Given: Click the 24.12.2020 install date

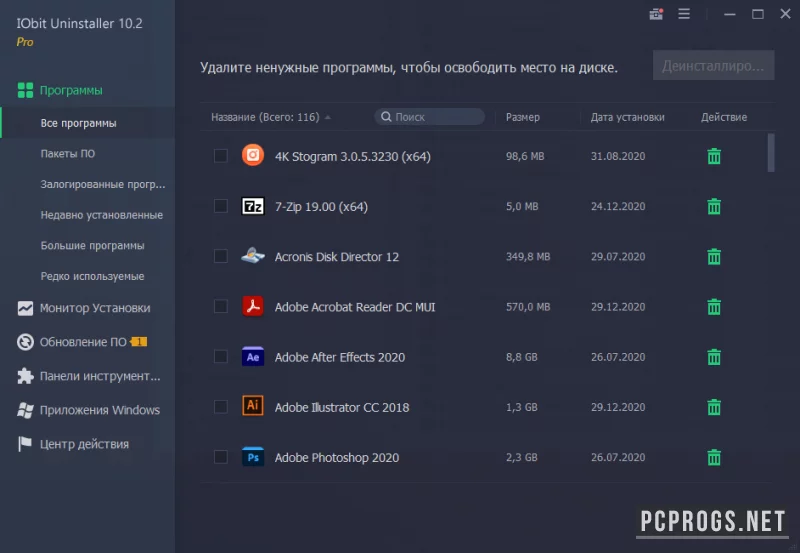Looking at the screenshot, I should tap(618, 206).
